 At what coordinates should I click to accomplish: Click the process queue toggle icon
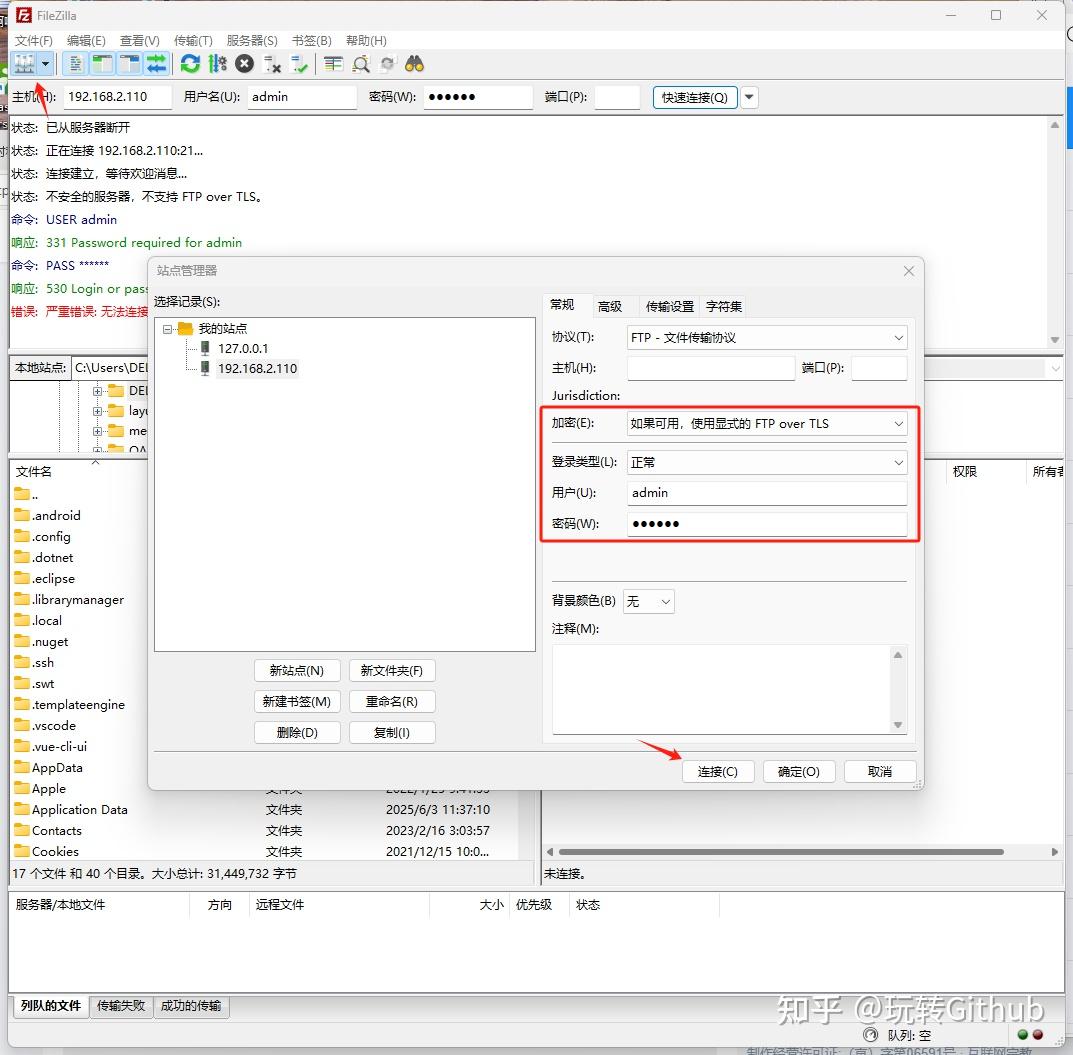click(x=218, y=64)
